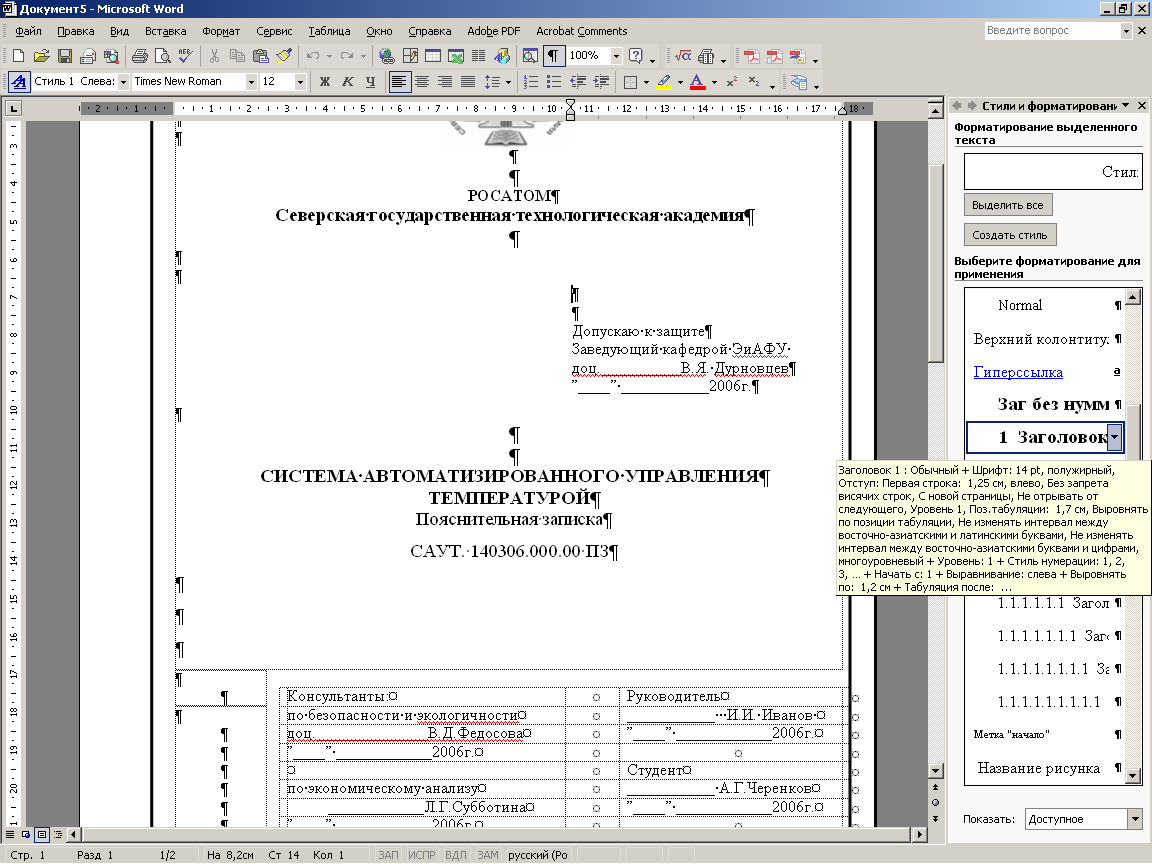The height and width of the screenshot is (864, 1152).
Task: Apply subscript formatting
Action: pos(754,82)
